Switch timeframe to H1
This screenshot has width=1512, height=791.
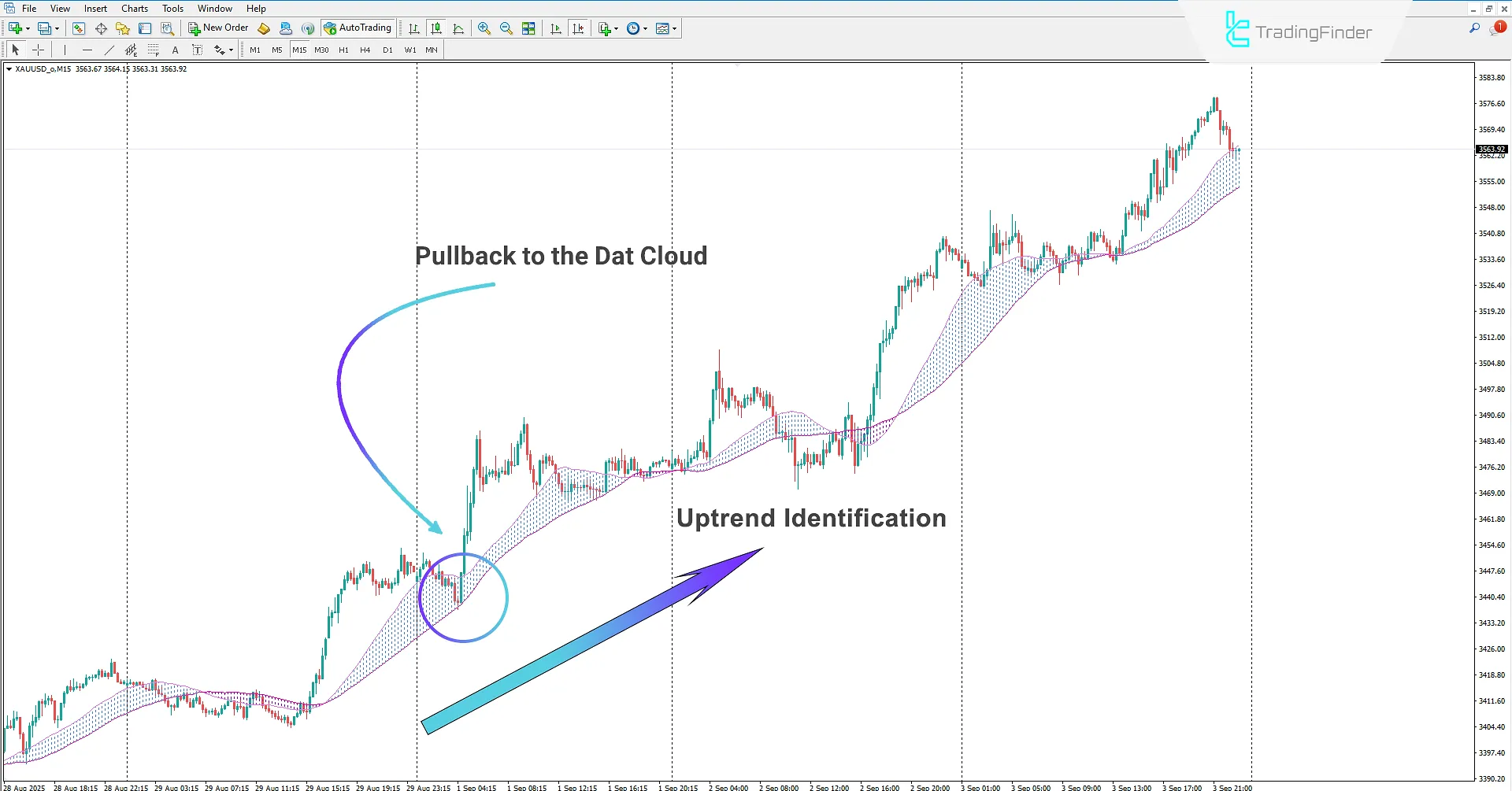(343, 49)
